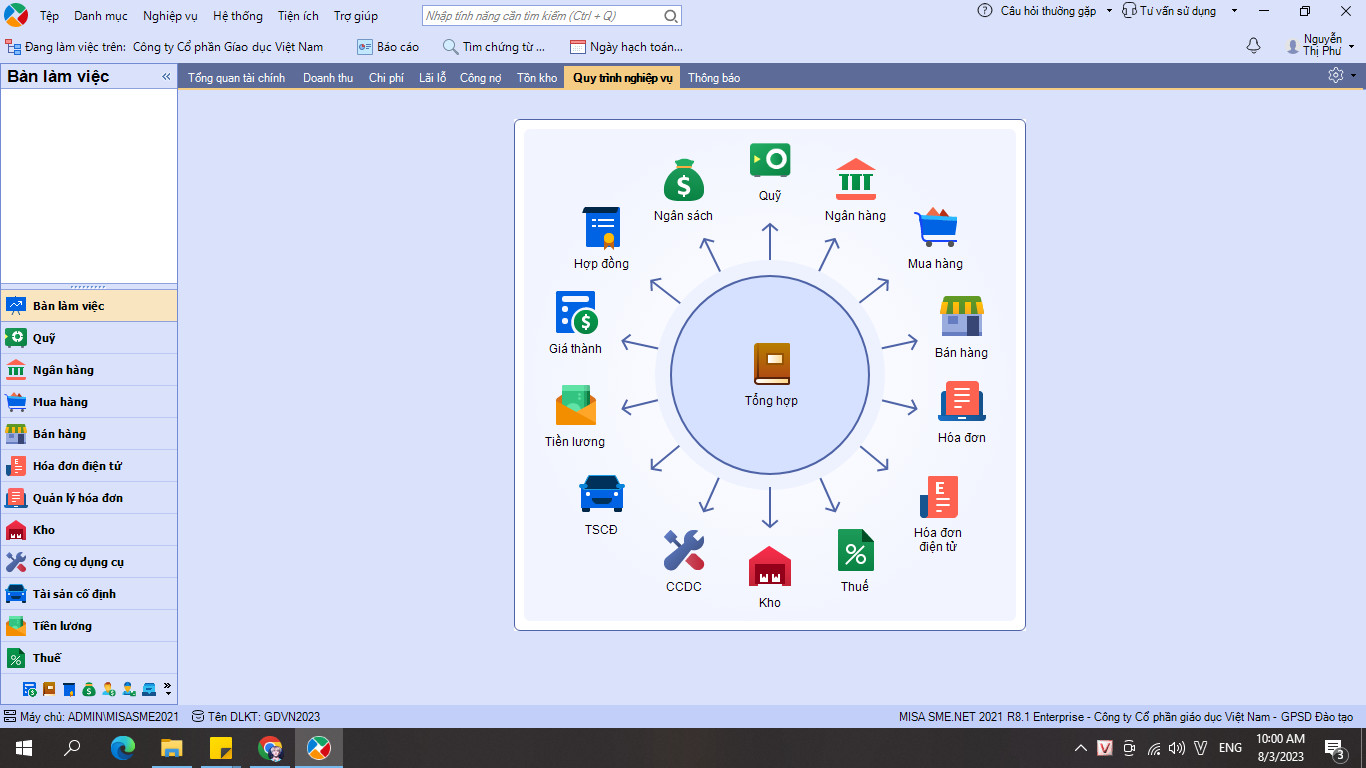Screen dimensions: 1366x768
Task: Open Hợp đồng shortcut in sidebar bottom strip
Action: click(x=69, y=689)
